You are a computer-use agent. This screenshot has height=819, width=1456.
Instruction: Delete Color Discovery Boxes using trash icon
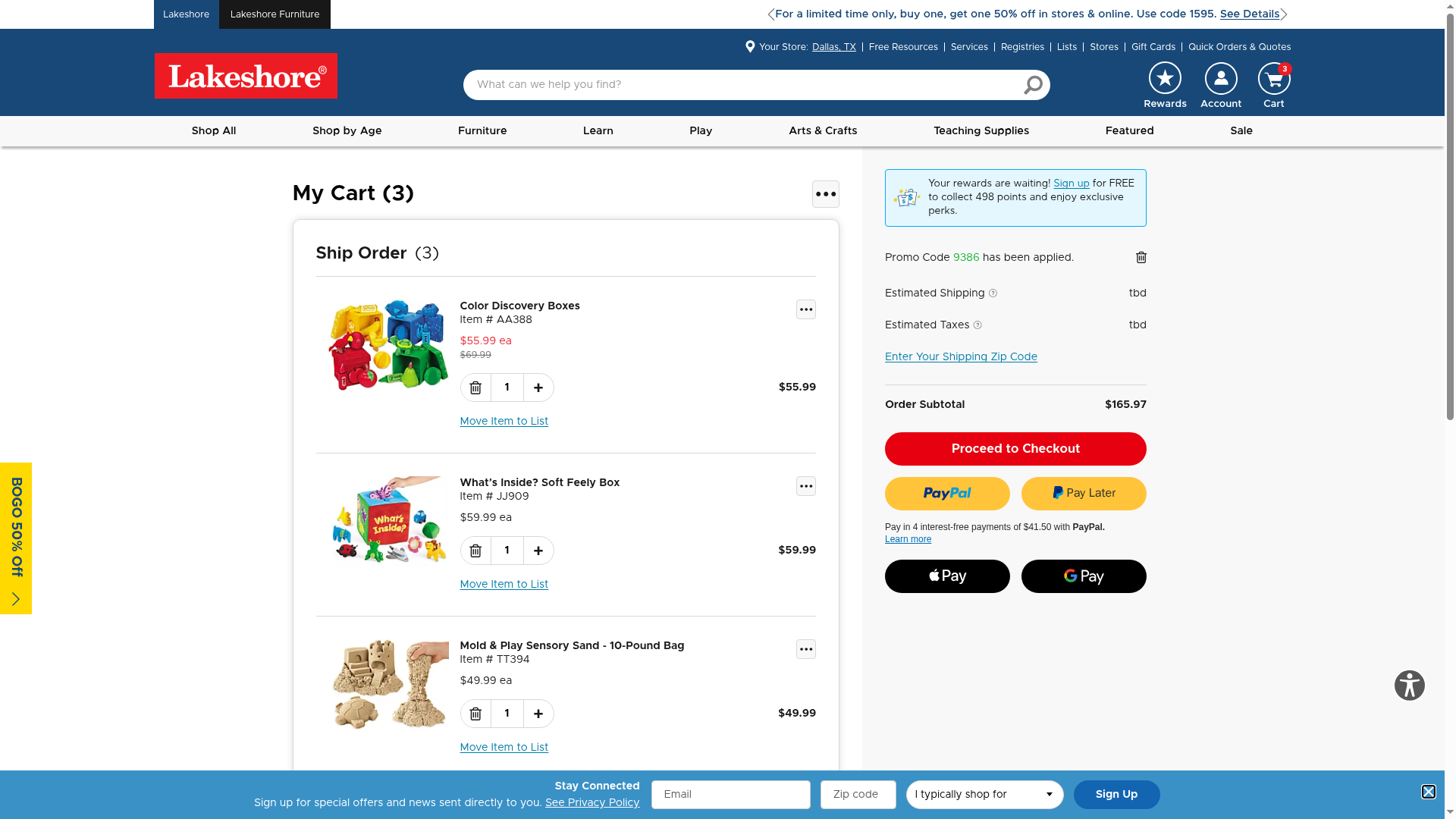click(475, 388)
